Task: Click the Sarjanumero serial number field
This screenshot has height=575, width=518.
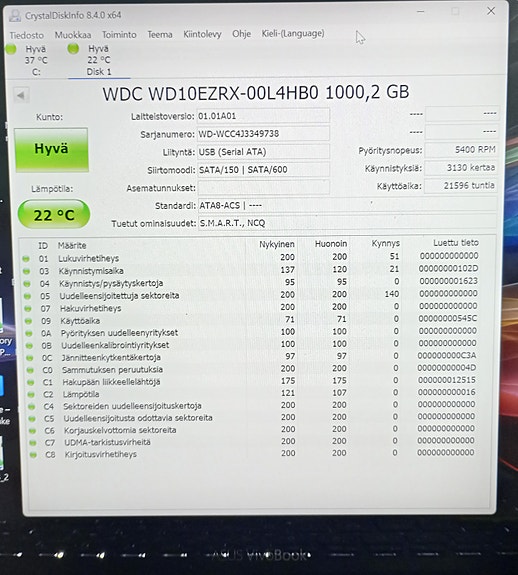Action: coord(263,133)
